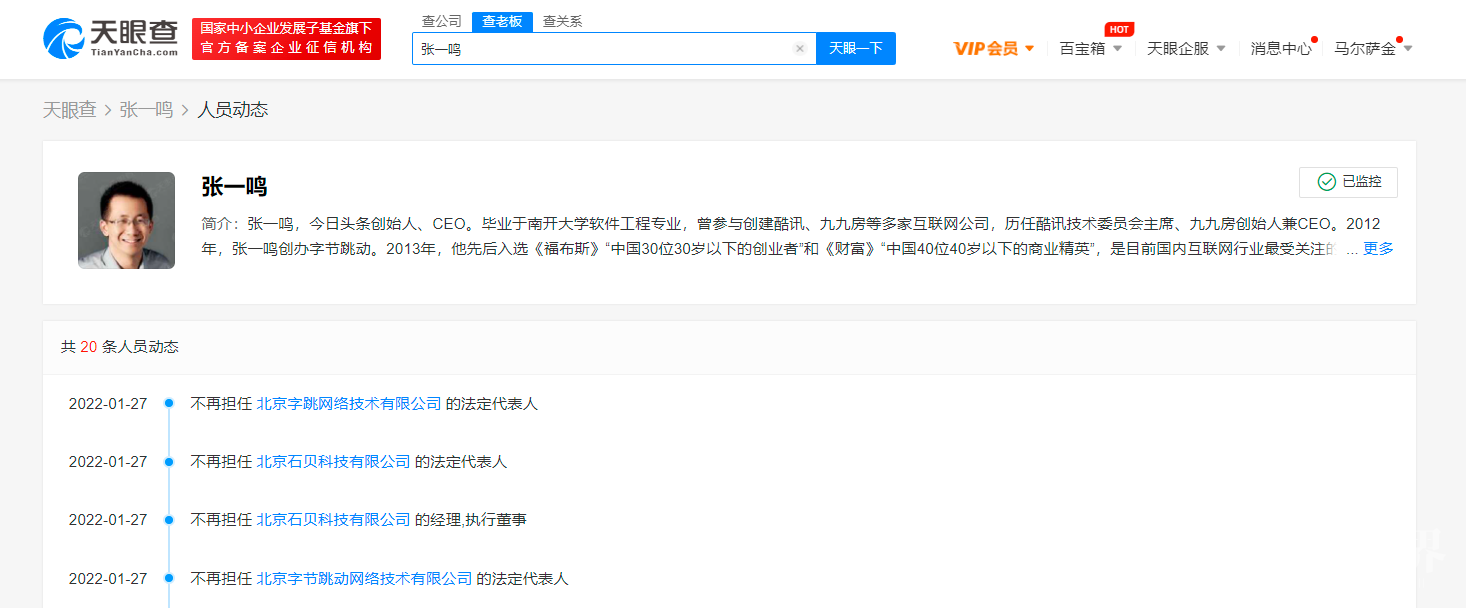This screenshot has width=1466, height=608.
Task: Open 北京字跳网络技术有限公司 company link
Action: tap(349, 403)
